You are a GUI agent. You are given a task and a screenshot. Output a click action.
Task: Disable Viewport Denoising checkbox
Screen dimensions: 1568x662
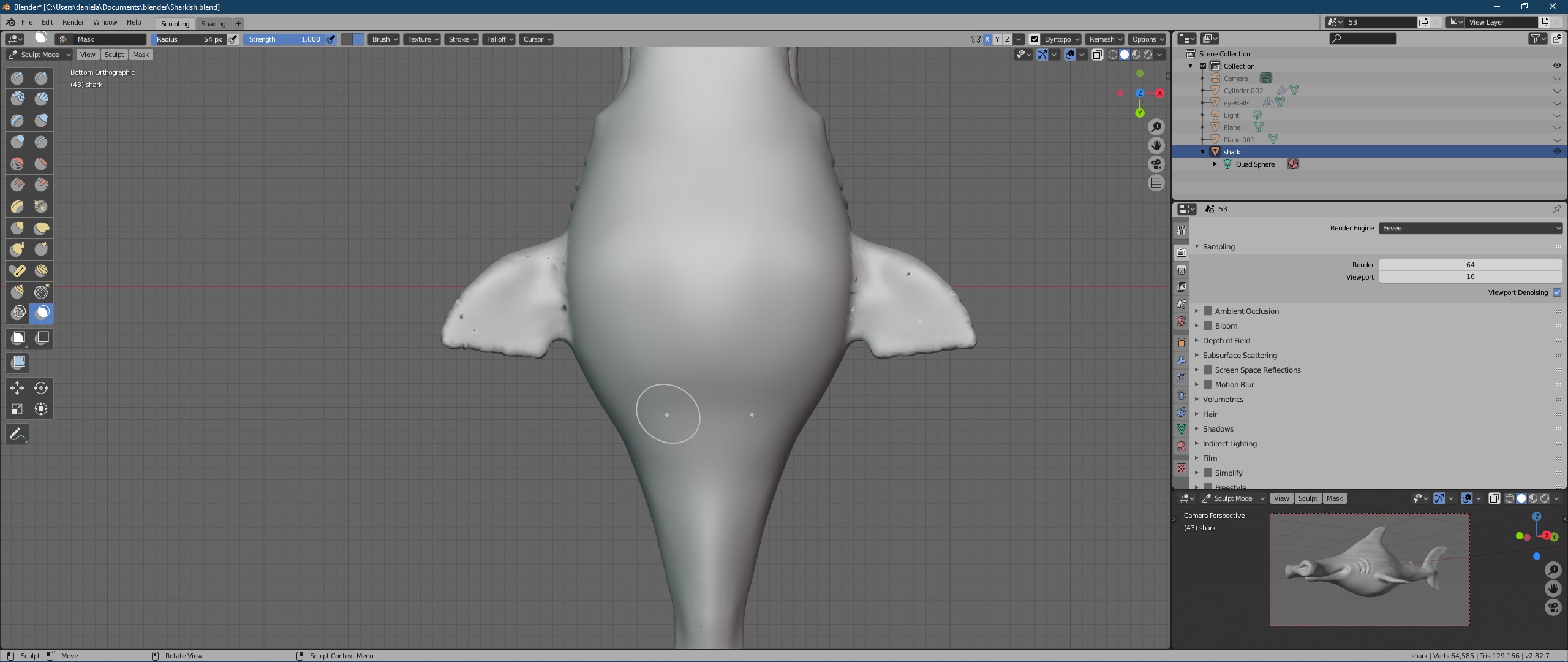pyautogui.click(x=1556, y=292)
